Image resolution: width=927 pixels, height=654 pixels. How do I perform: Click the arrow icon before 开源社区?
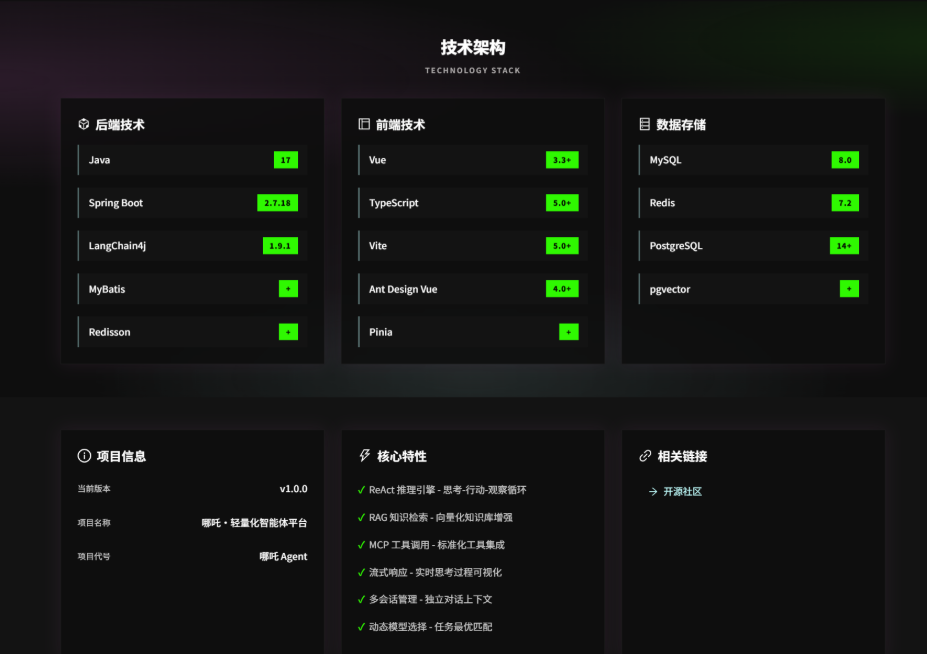[653, 492]
